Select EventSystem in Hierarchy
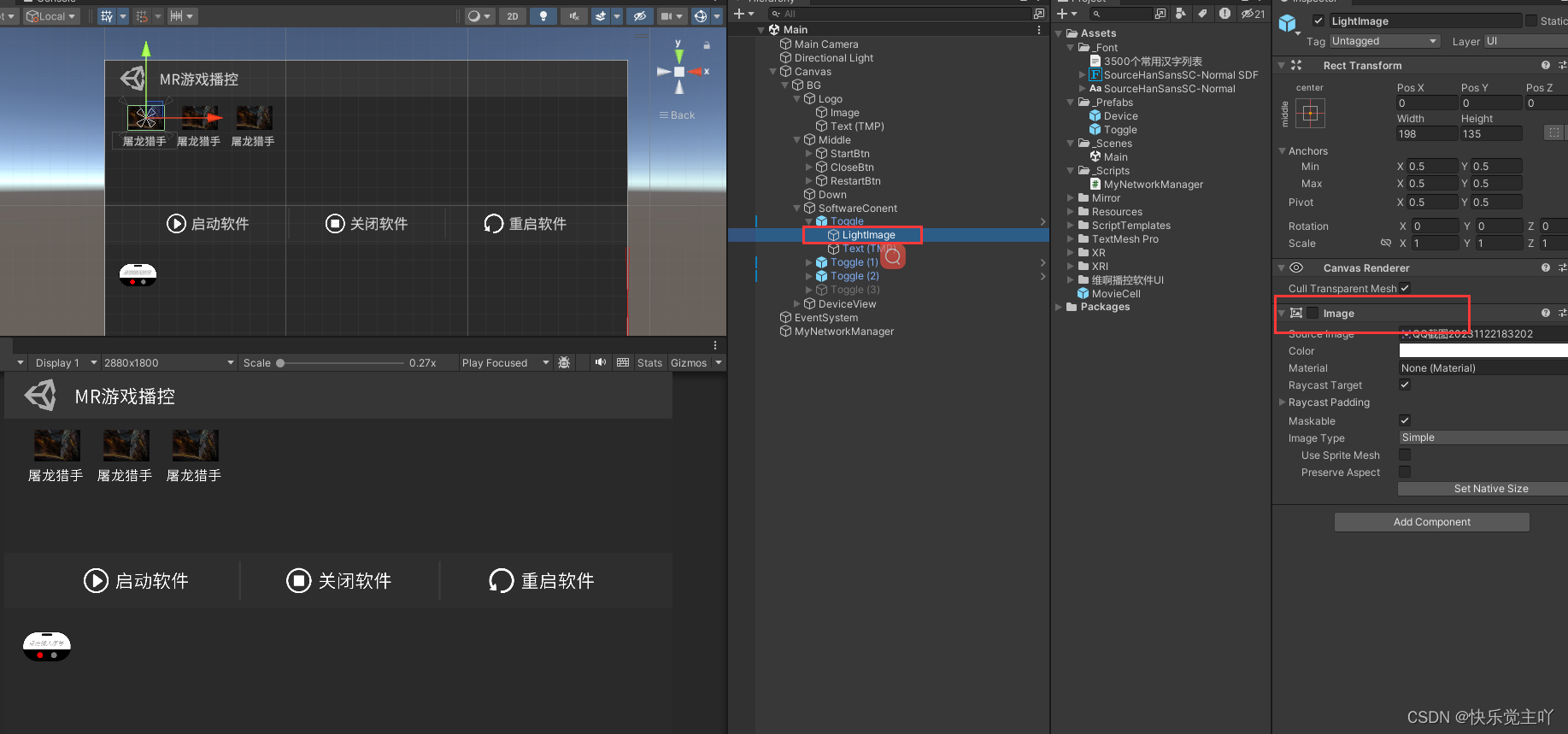The height and width of the screenshot is (734, 1568). click(x=825, y=318)
